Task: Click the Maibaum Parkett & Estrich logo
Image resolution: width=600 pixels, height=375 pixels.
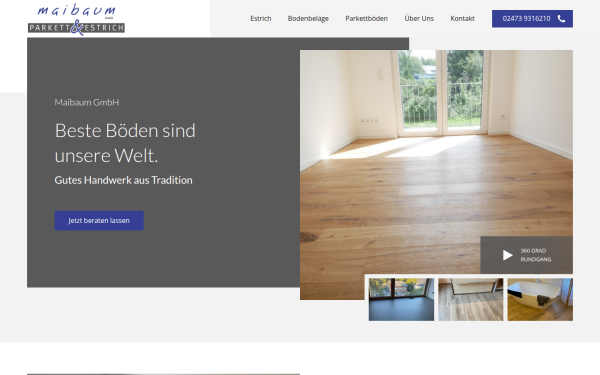Action: [76, 20]
